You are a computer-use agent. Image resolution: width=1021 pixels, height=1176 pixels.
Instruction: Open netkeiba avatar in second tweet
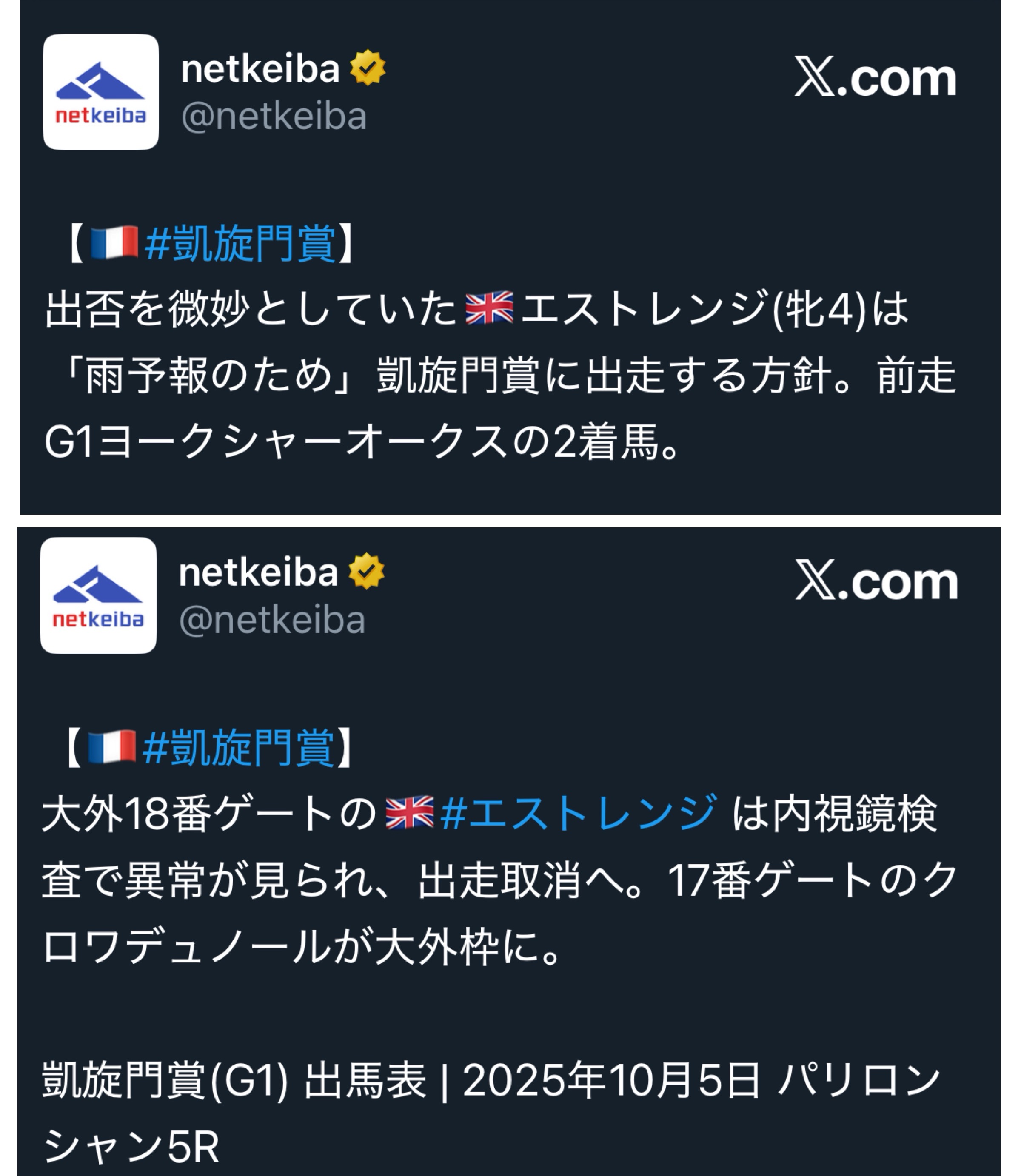pos(99,595)
